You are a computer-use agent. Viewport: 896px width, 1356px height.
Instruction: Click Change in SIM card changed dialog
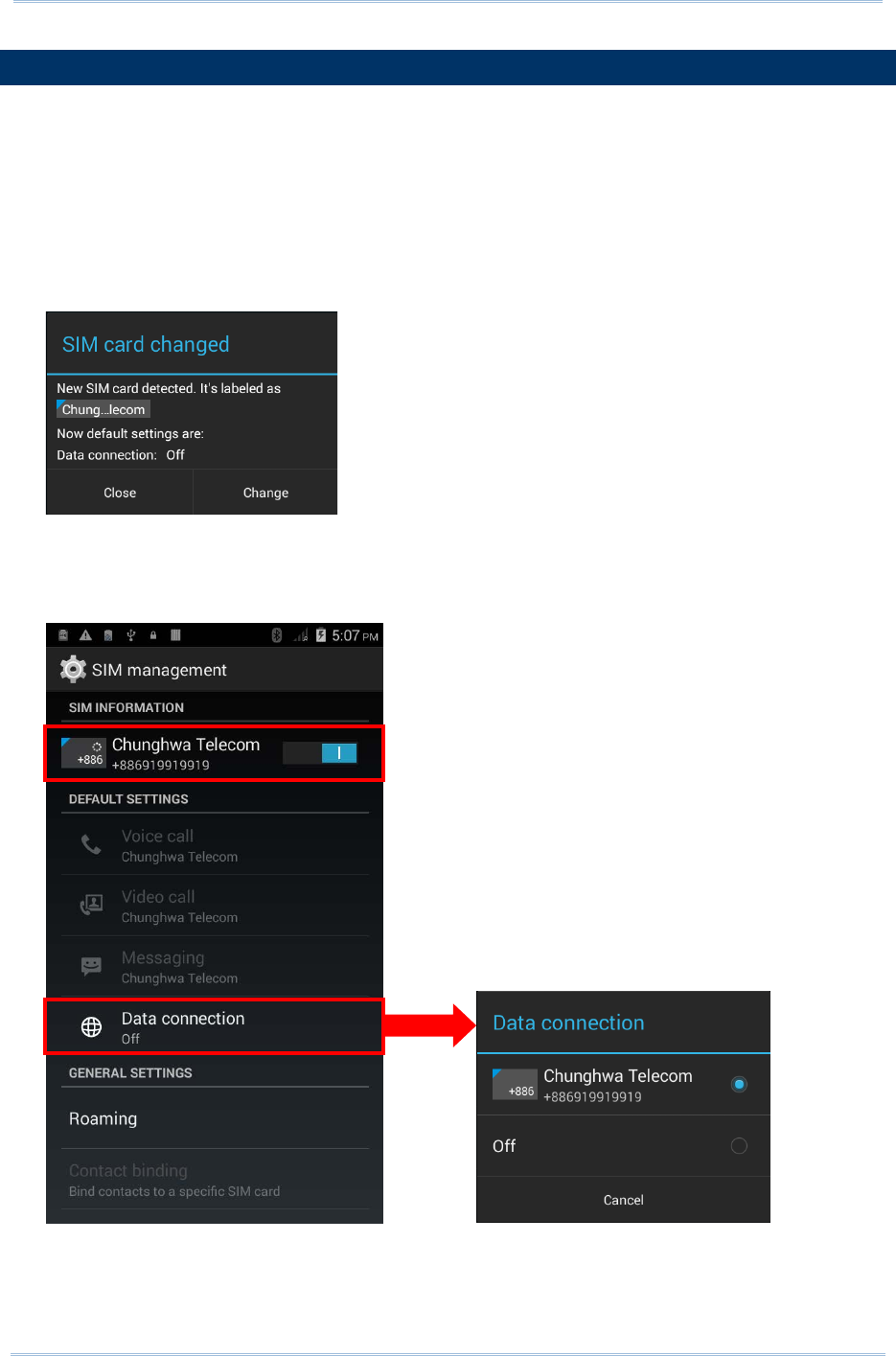pyautogui.click(x=265, y=493)
